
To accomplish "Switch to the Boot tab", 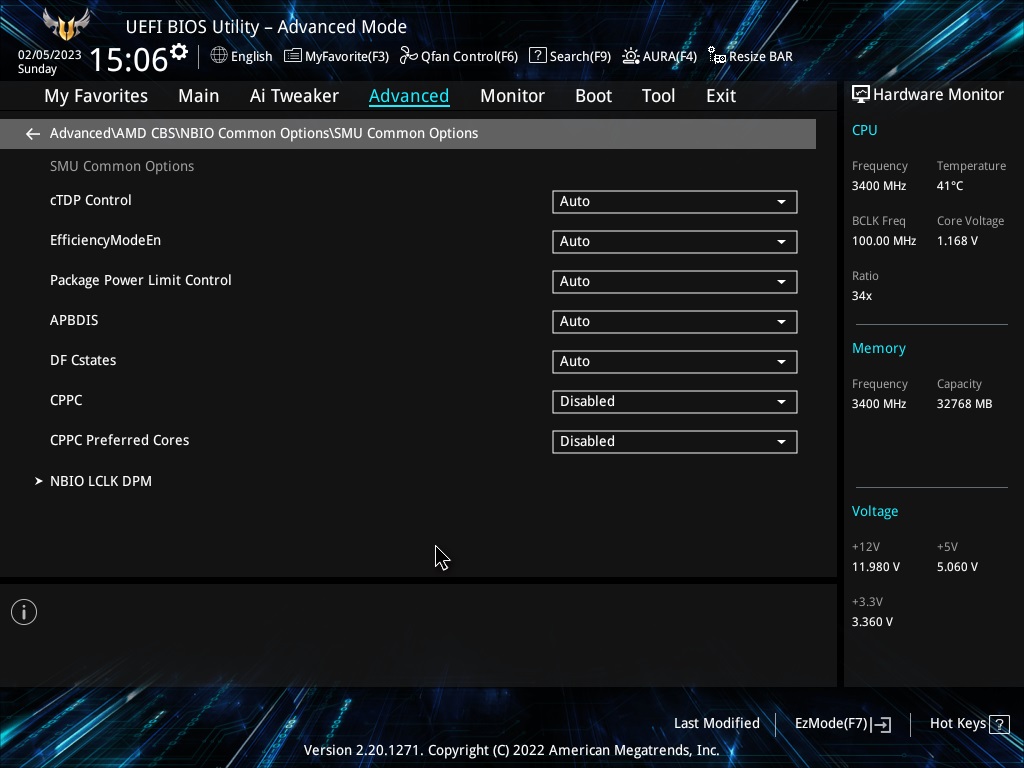I will (x=593, y=96).
